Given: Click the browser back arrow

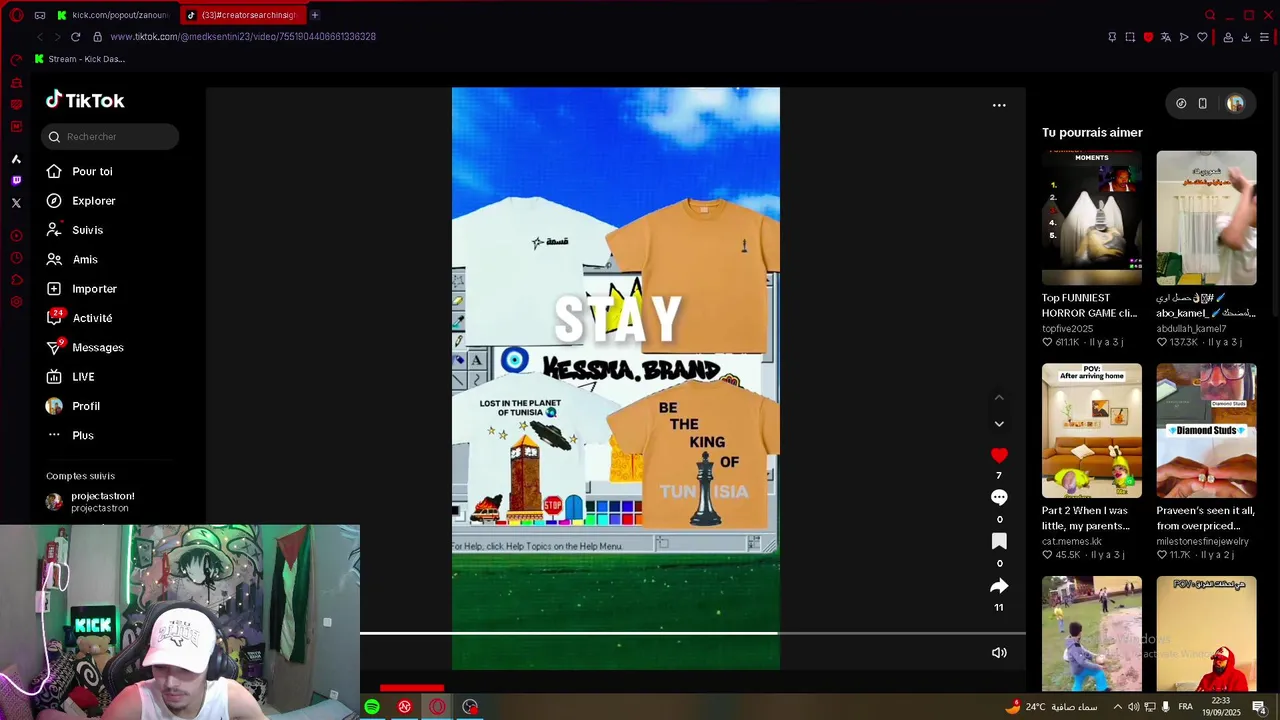Looking at the screenshot, I should coord(40,37).
